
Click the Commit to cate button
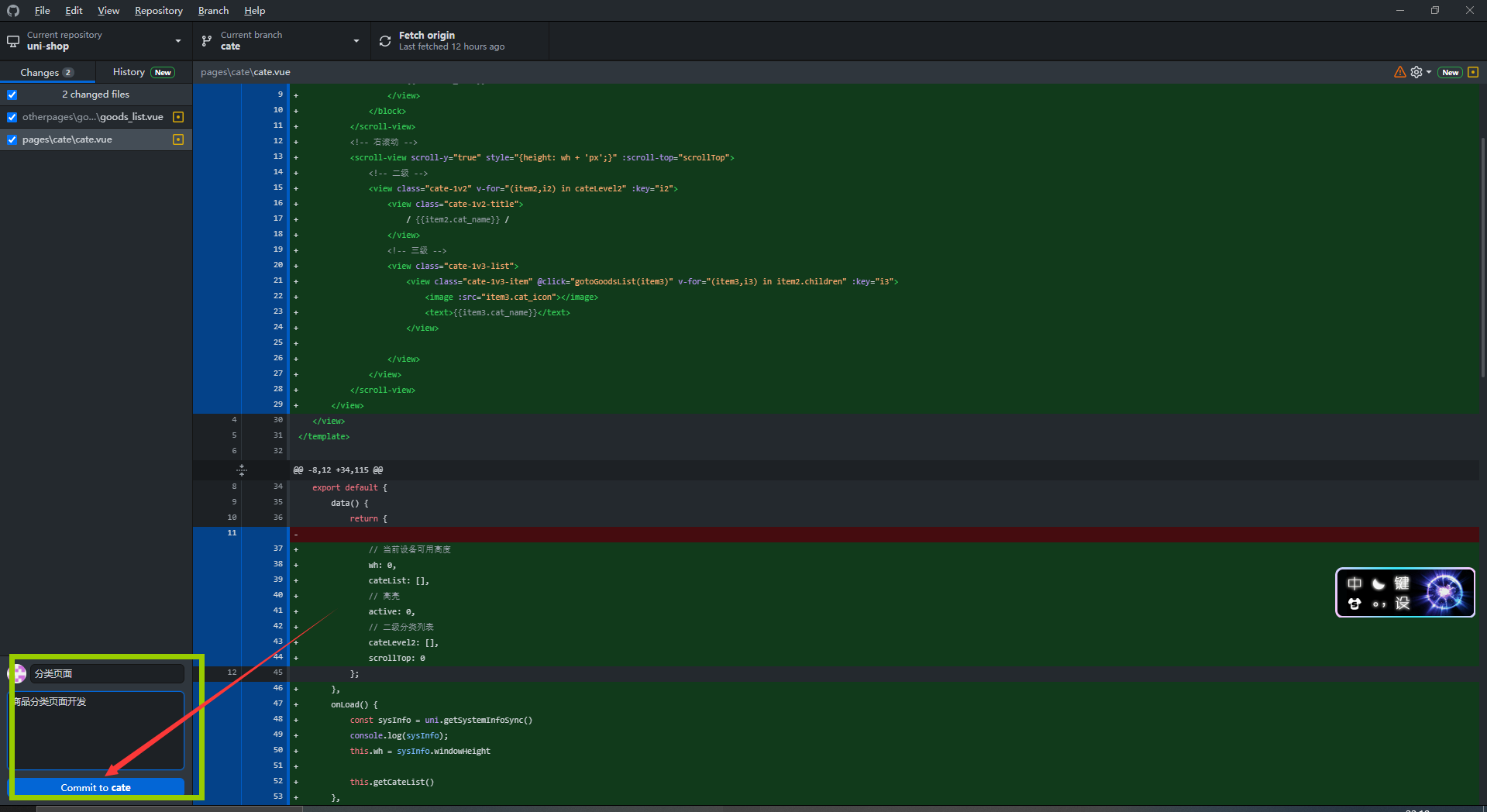click(x=96, y=787)
